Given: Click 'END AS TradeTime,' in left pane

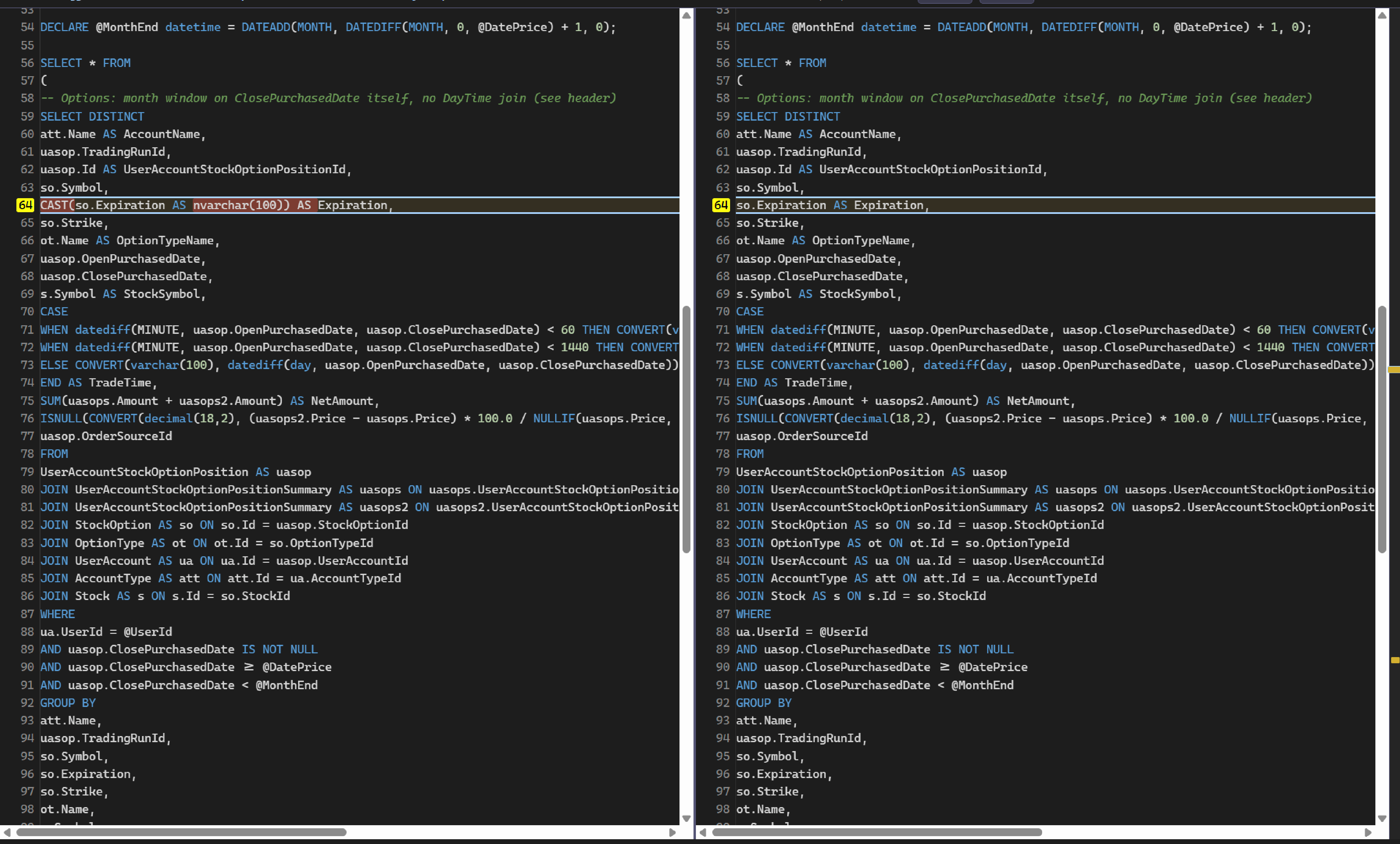Looking at the screenshot, I should (98, 383).
